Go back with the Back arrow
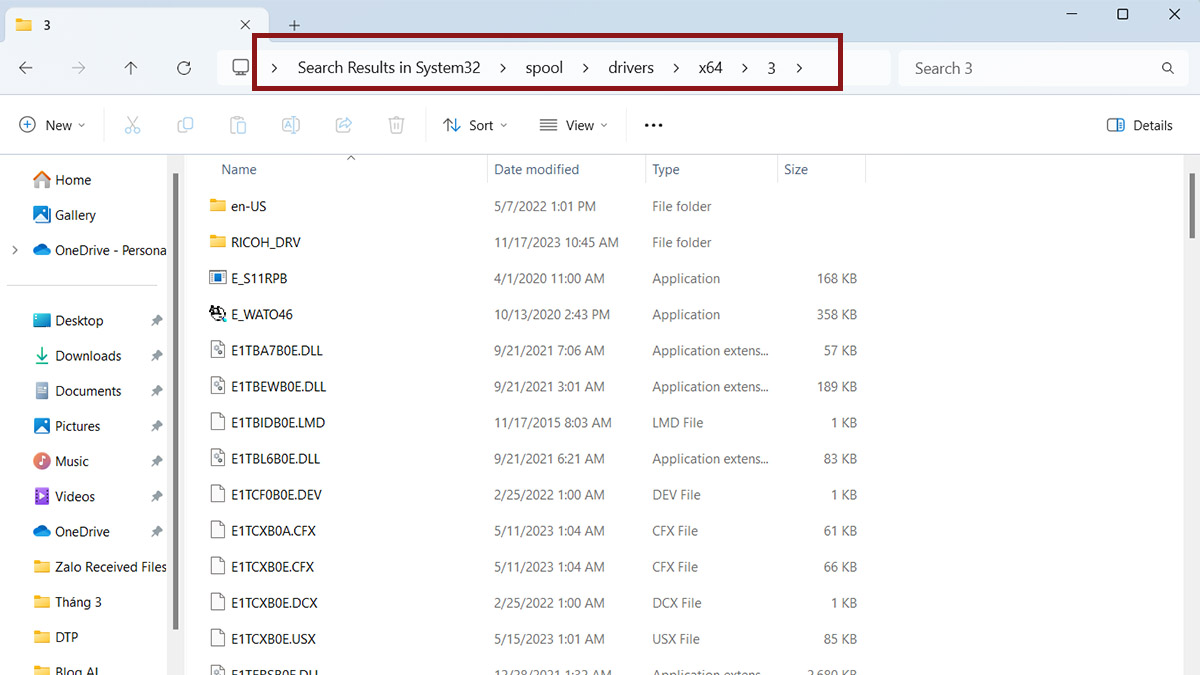The width and height of the screenshot is (1200, 675). pyautogui.click(x=26, y=68)
